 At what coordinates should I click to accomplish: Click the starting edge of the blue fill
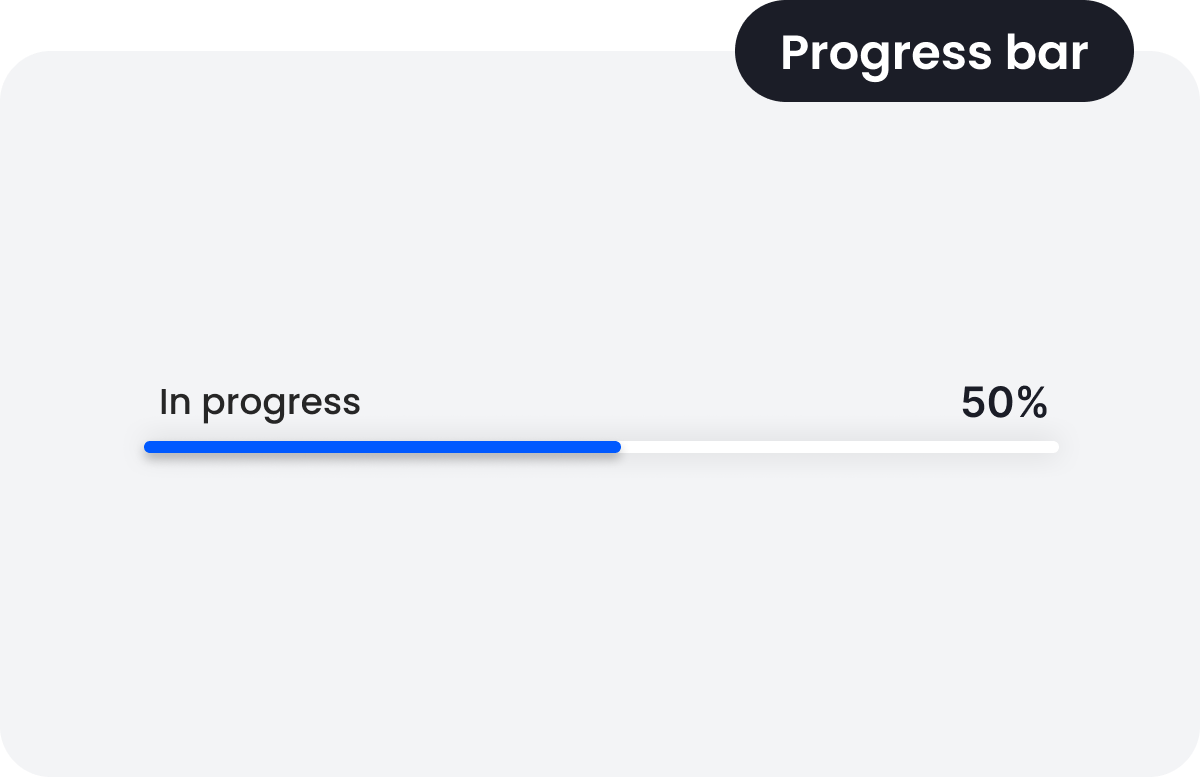pos(149,447)
